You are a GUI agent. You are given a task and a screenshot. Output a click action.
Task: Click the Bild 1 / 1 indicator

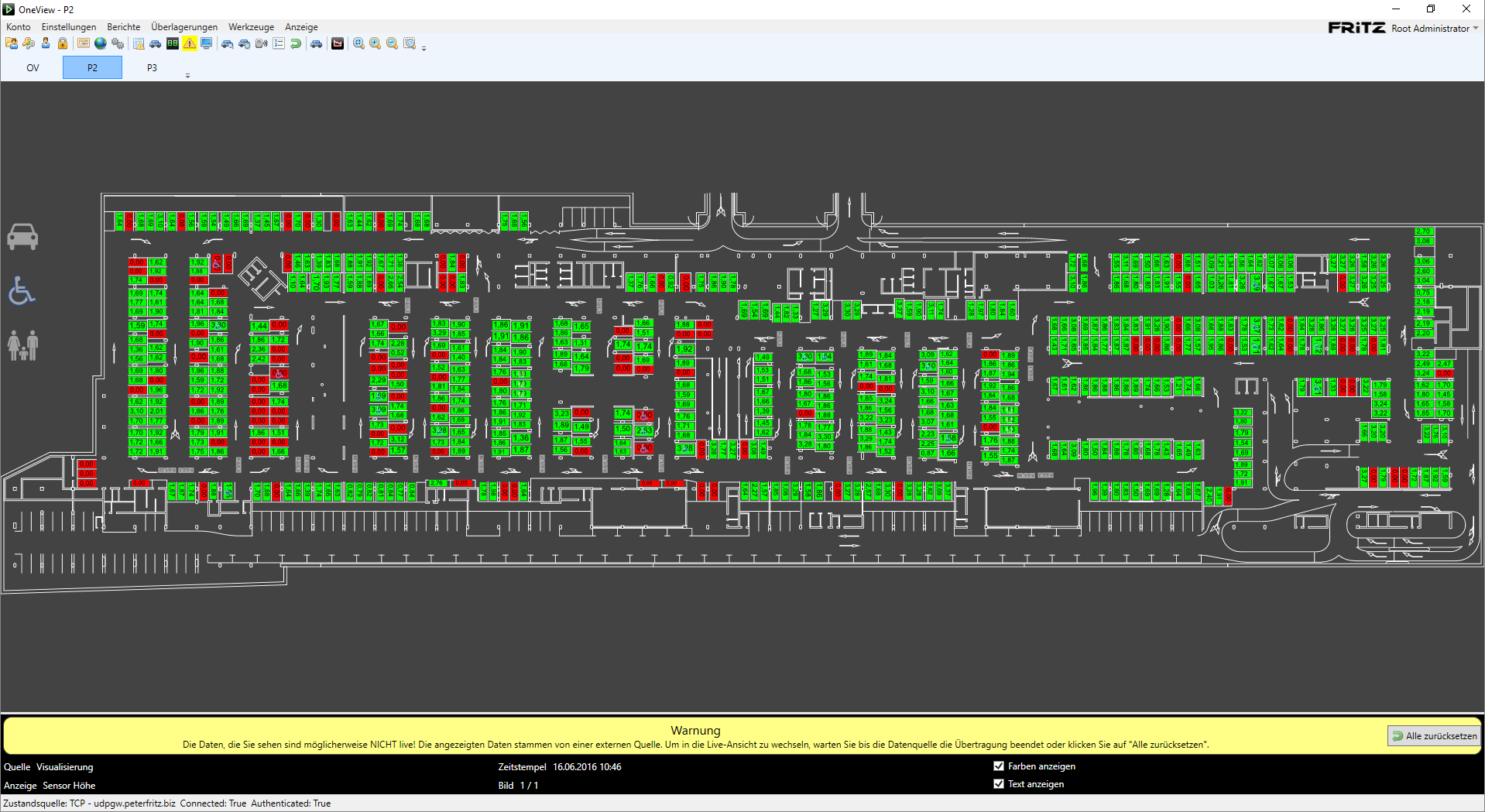518,785
